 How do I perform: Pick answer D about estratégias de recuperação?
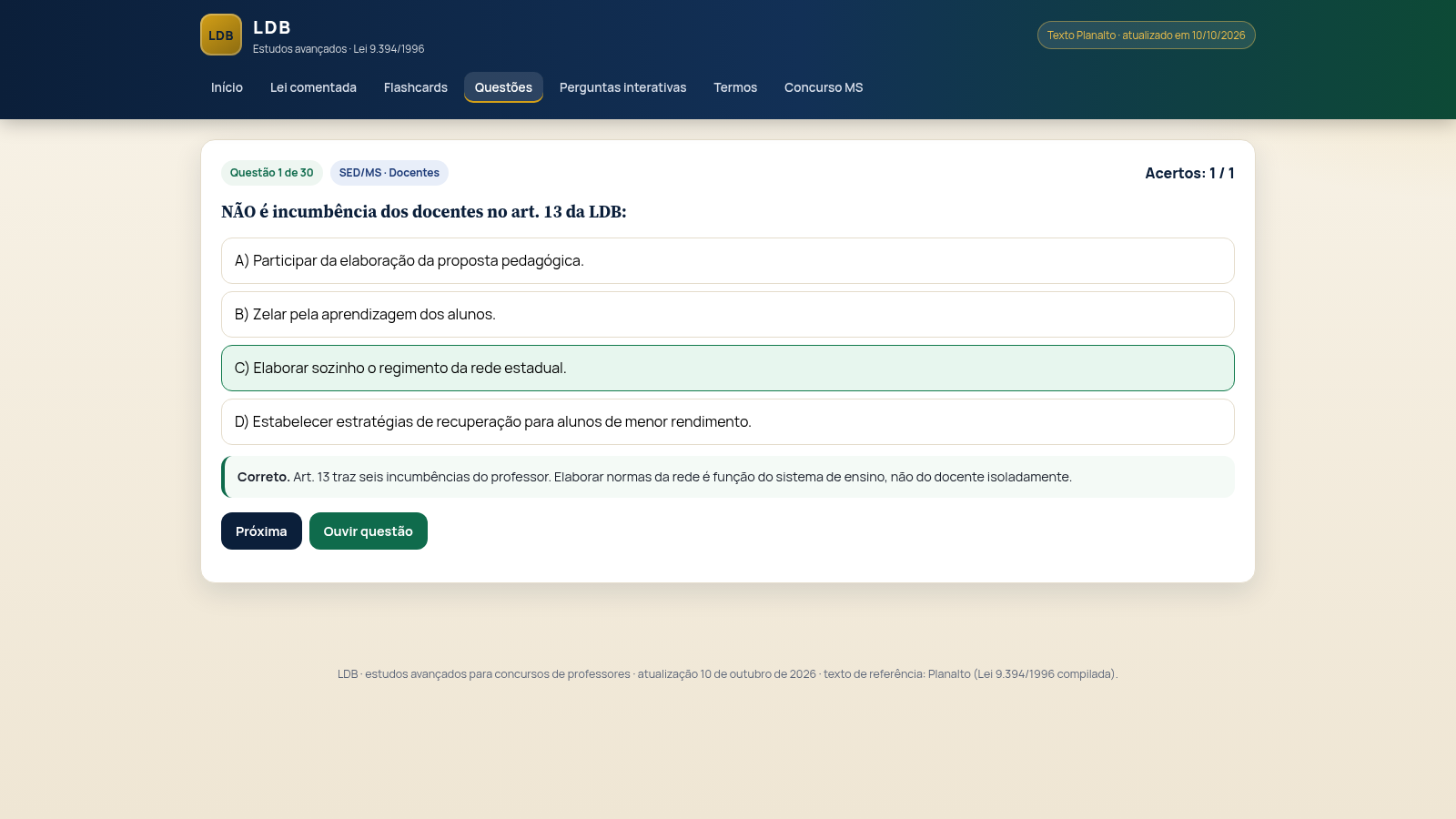[x=728, y=421]
